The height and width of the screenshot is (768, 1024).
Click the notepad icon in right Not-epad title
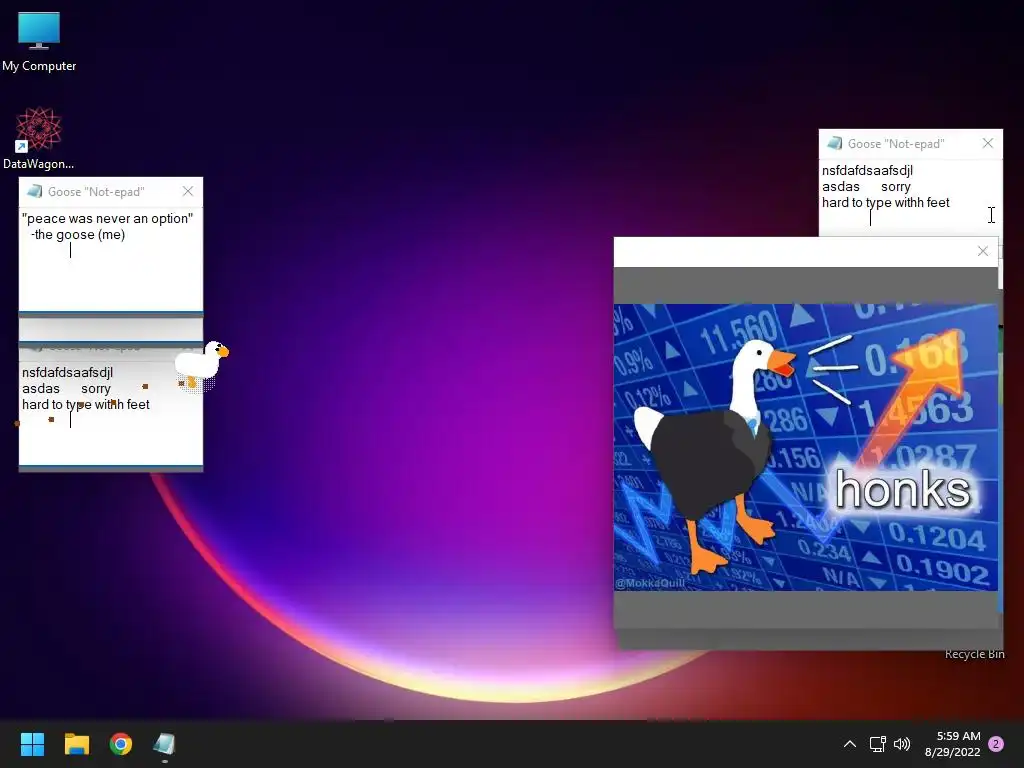835,143
